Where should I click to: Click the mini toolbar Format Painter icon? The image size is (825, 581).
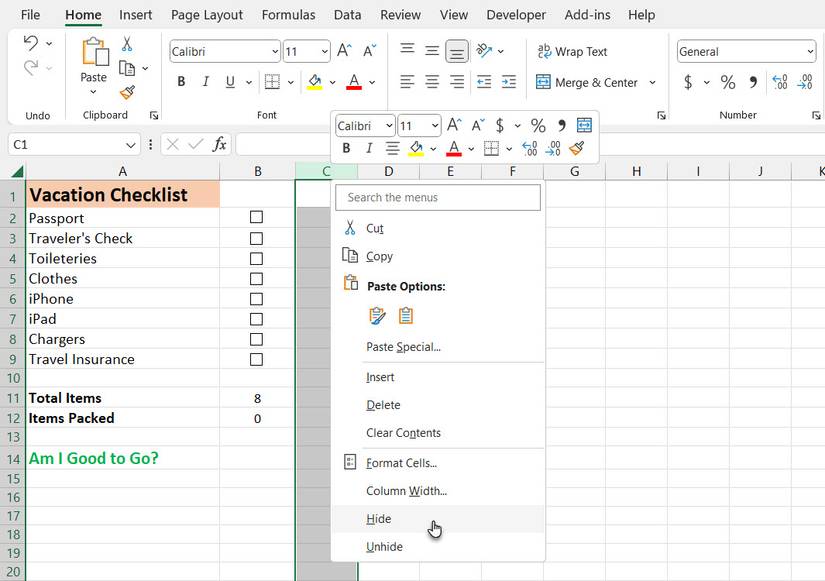coord(577,149)
